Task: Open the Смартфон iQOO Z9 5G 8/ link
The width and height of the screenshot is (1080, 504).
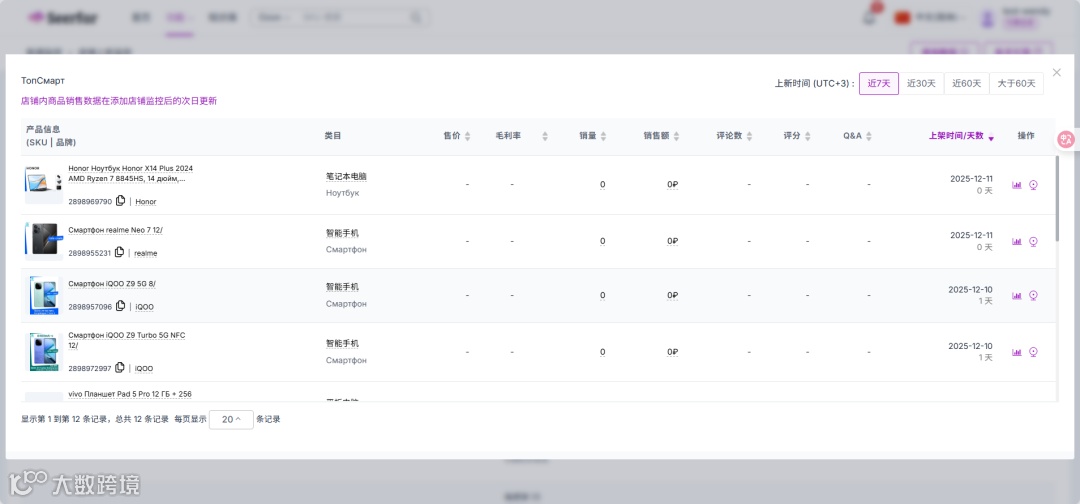Action: 112,284
